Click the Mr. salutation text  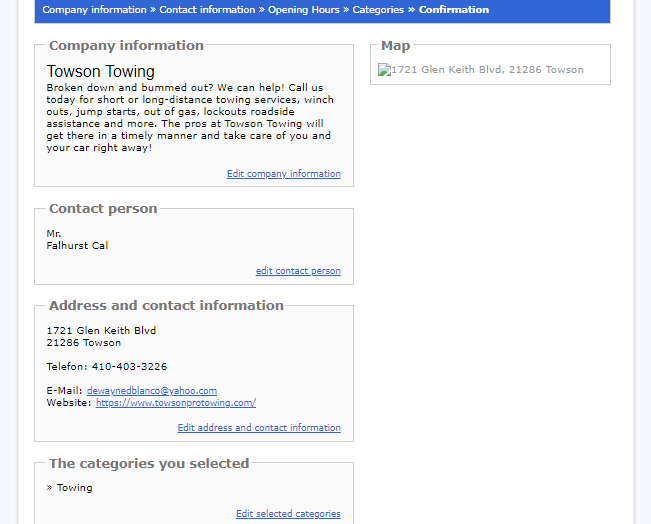coord(54,234)
